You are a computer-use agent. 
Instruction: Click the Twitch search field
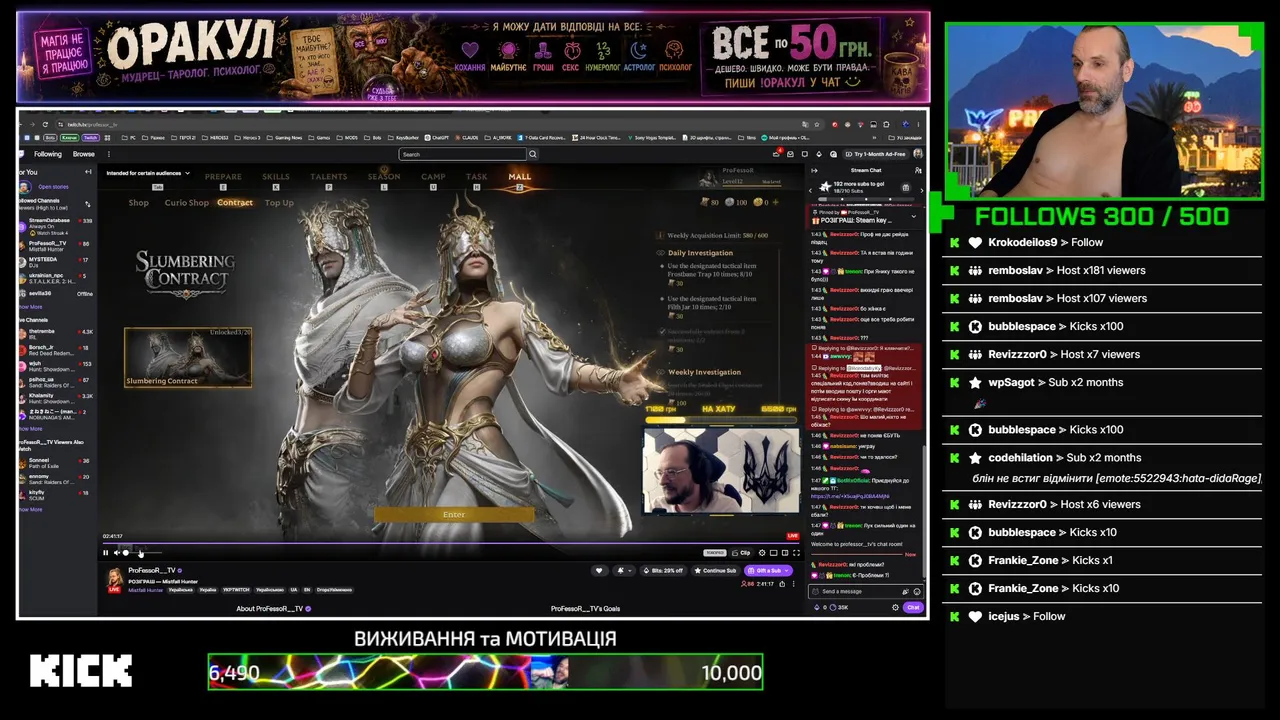462,154
